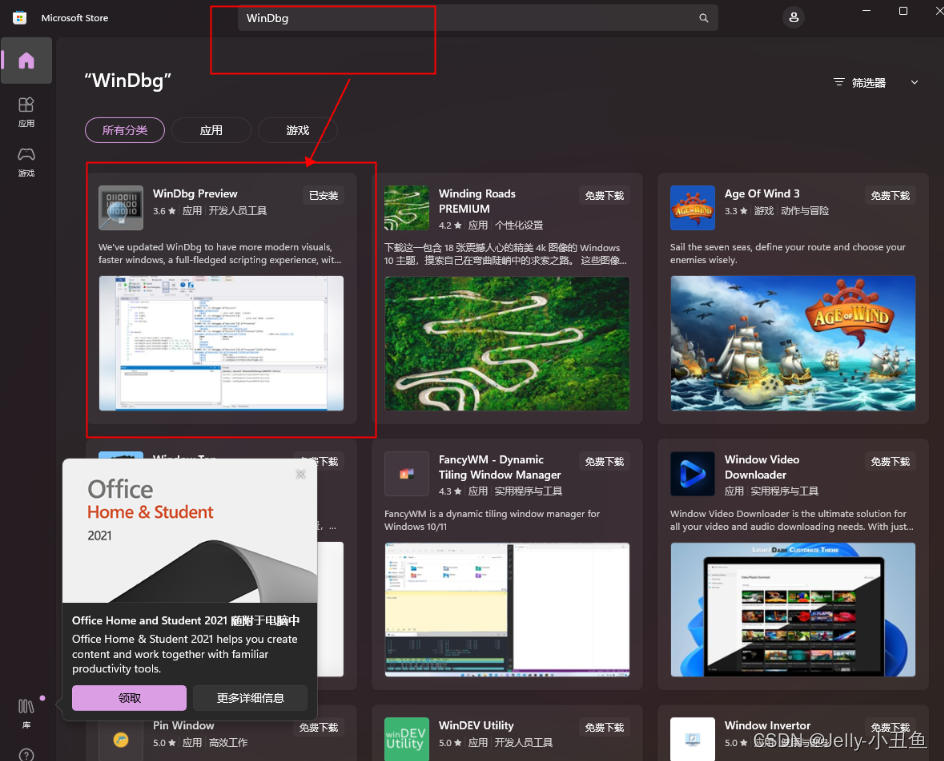Viewport: 944px width, 761px height.
Task: Click 已安装 button on WinDbg Preview
Action: click(324, 196)
